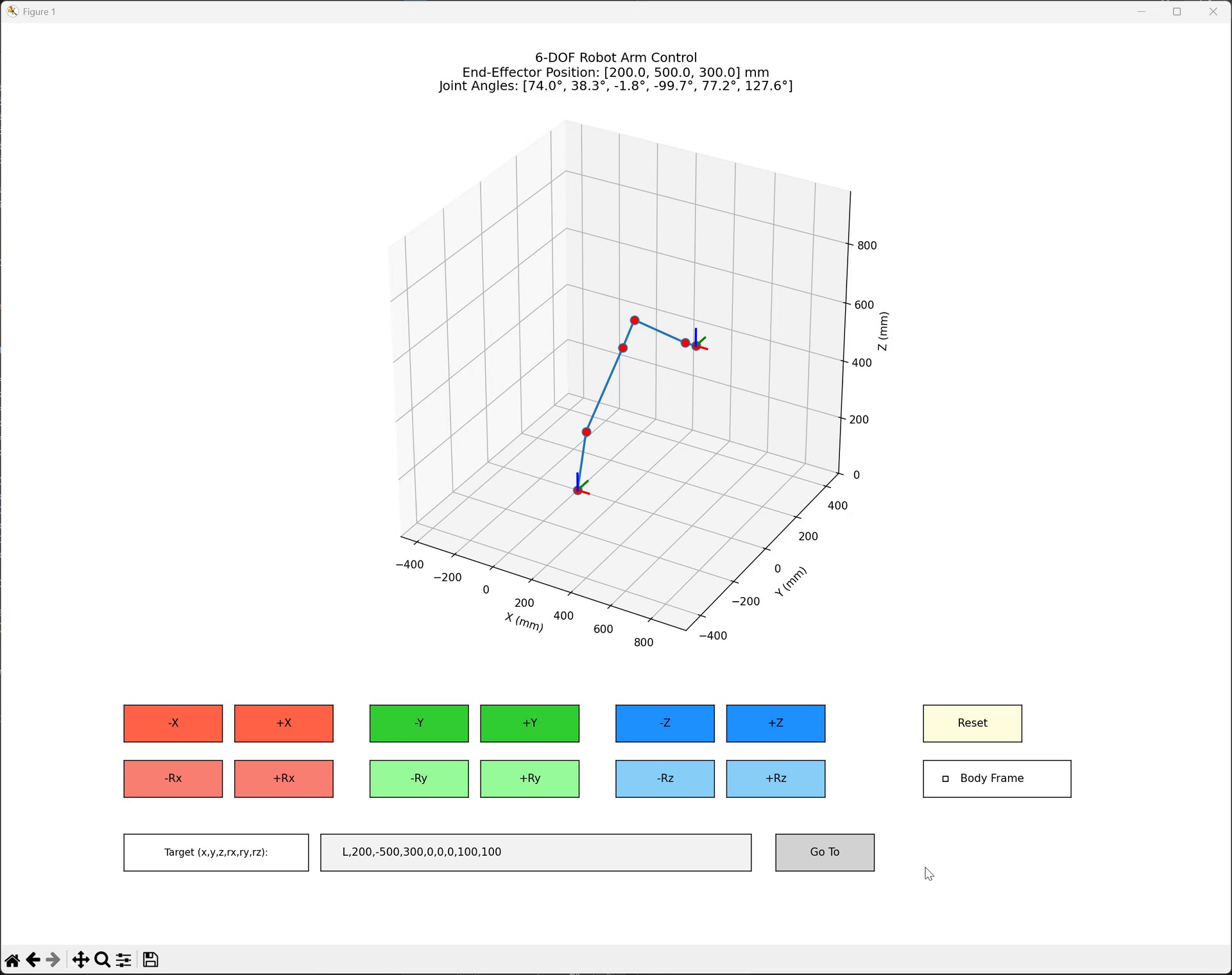Image resolution: width=1232 pixels, height=975 pixels.
Task: Activate the Zoom to rectangle tool
Action: tap(102, 960)
